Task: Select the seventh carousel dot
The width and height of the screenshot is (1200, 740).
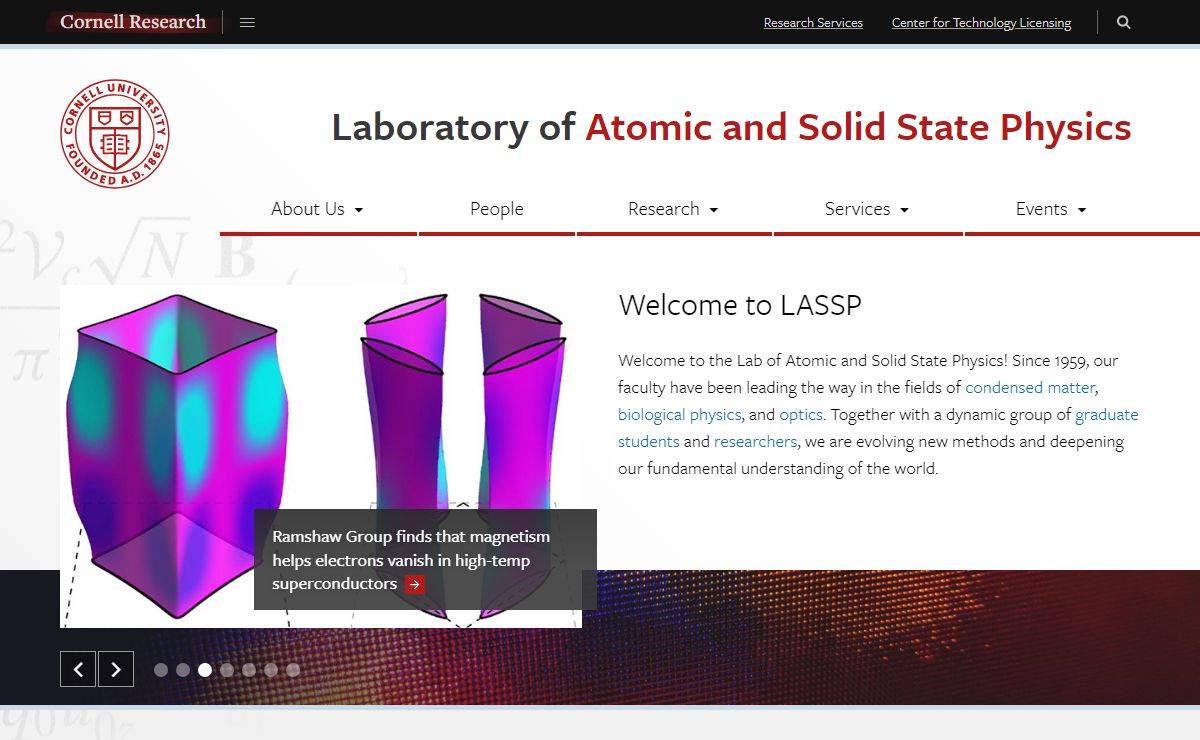Action: [293, 670]
